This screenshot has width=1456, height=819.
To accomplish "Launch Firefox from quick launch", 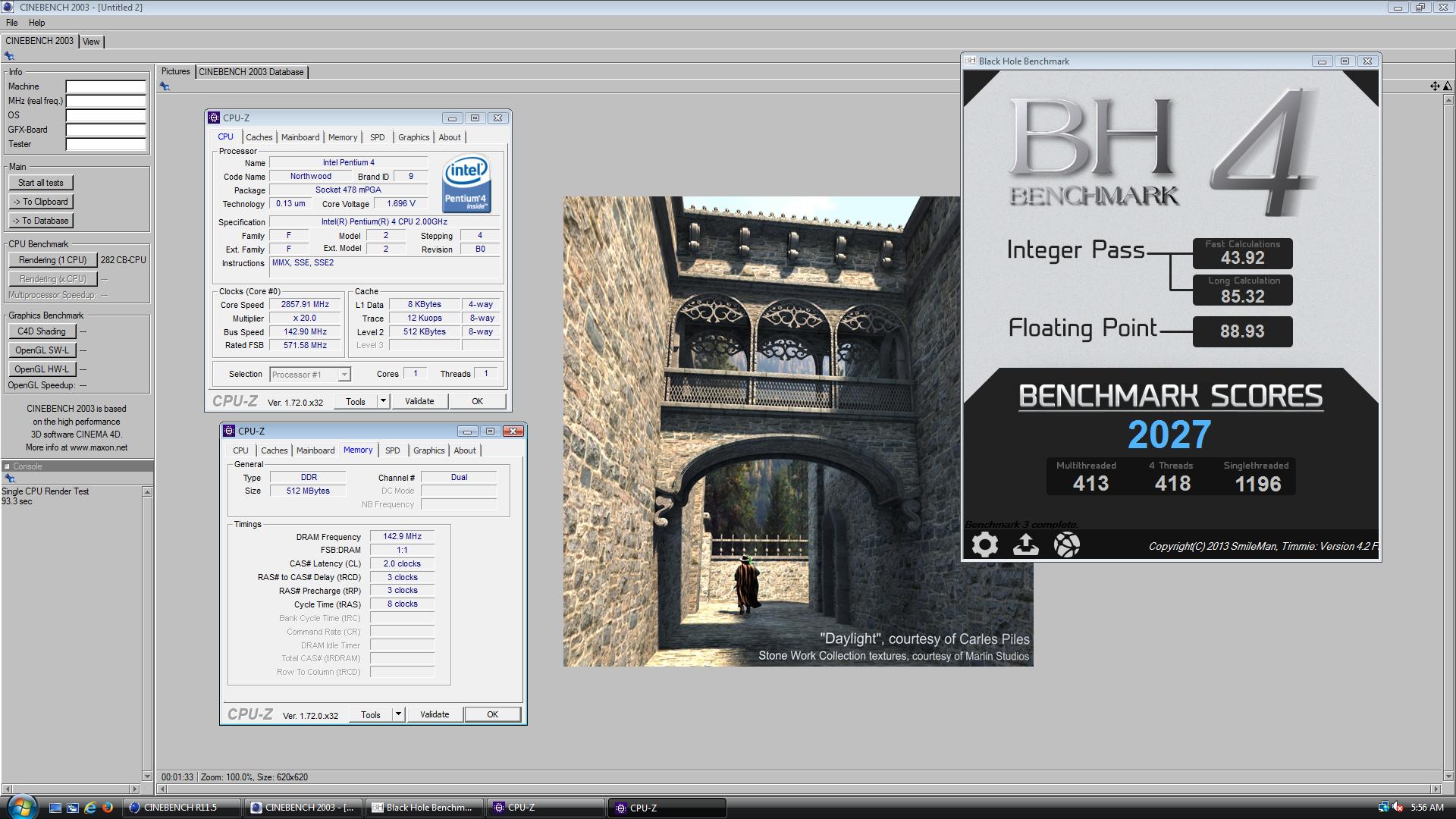I will (108, 808).
